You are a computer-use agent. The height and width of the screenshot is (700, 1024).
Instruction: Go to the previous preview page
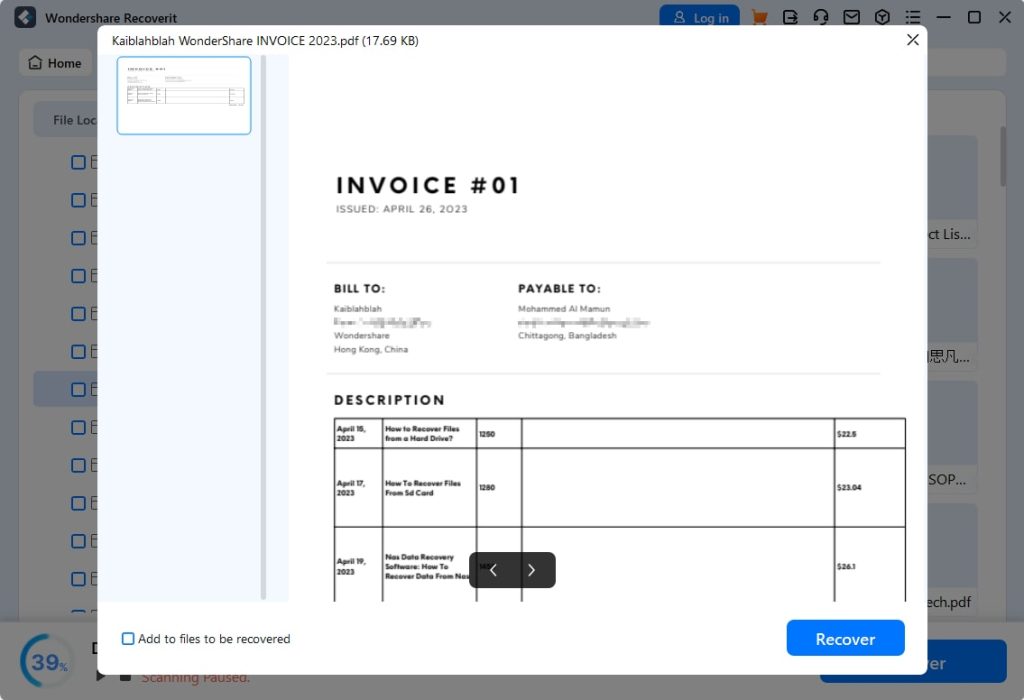click(x=493, y=570)
